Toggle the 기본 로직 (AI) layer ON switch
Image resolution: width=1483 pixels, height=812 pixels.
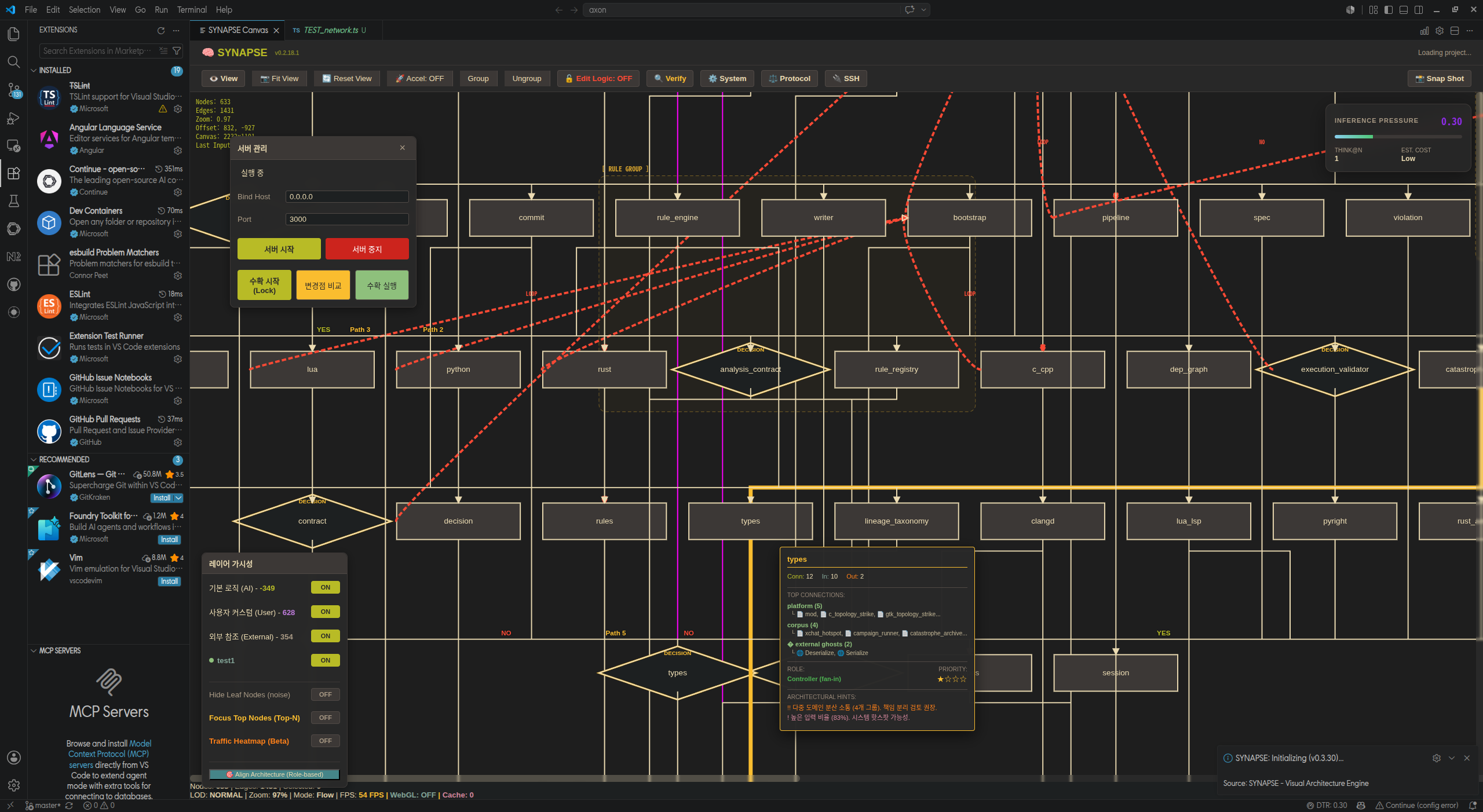(x=326, y=587)
